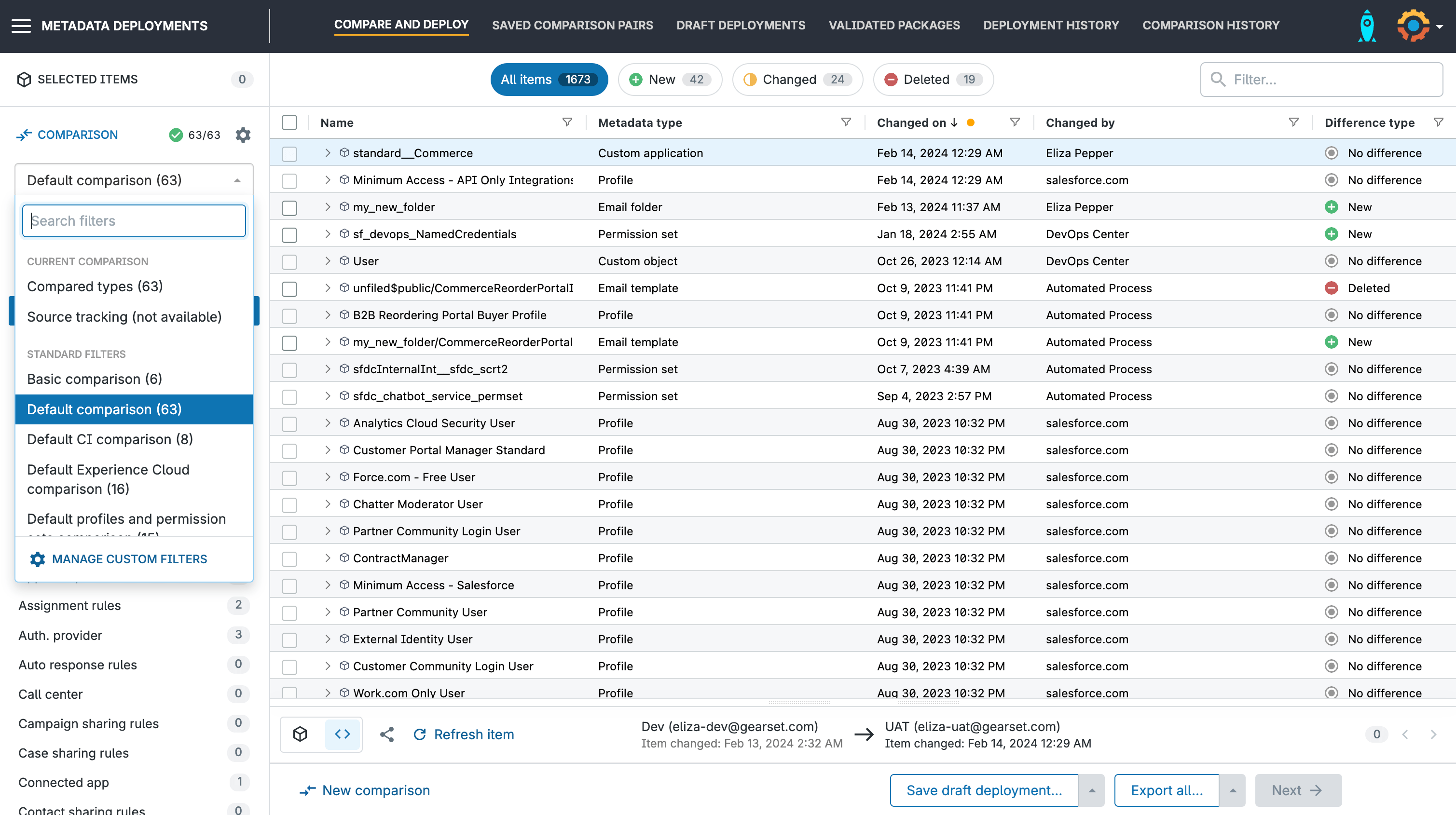Open Save draft deployment dropdown arrow

(x=1092, y=790)
